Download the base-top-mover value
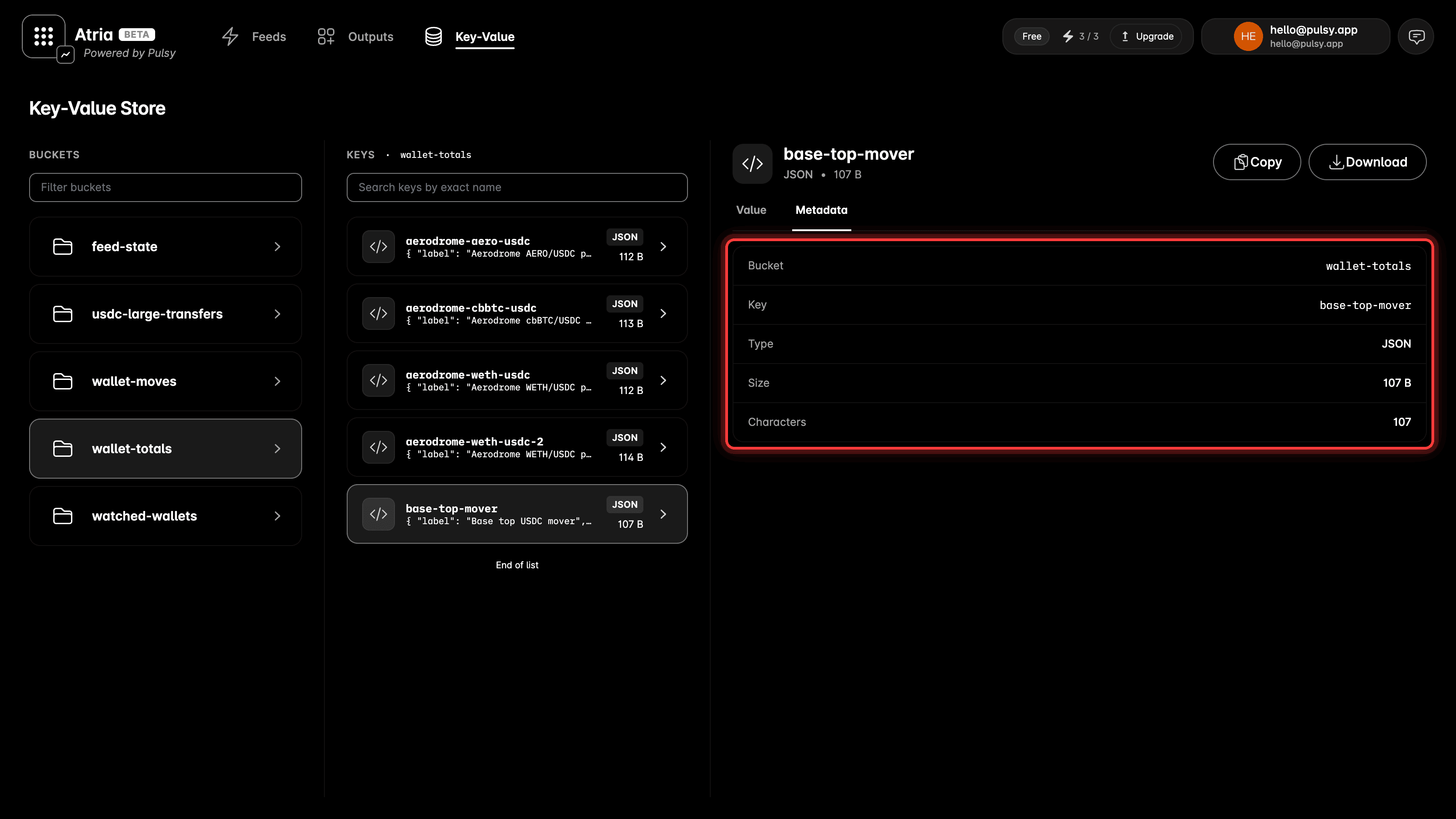 pos(1367,162)
